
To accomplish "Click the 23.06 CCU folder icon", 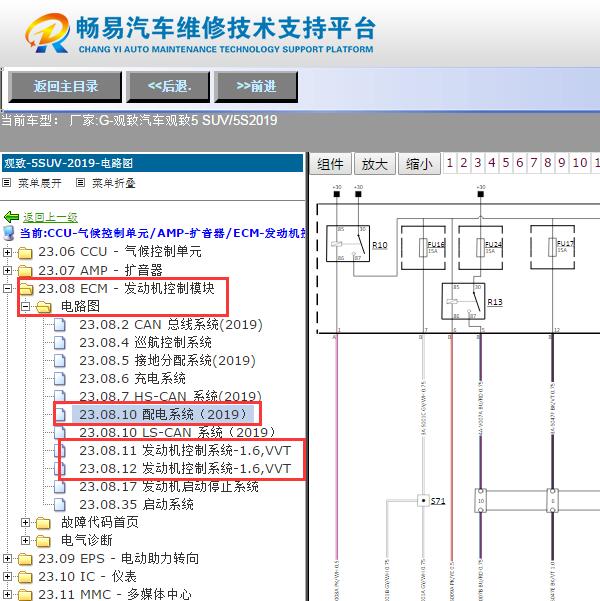I will [x=25, y=253].
